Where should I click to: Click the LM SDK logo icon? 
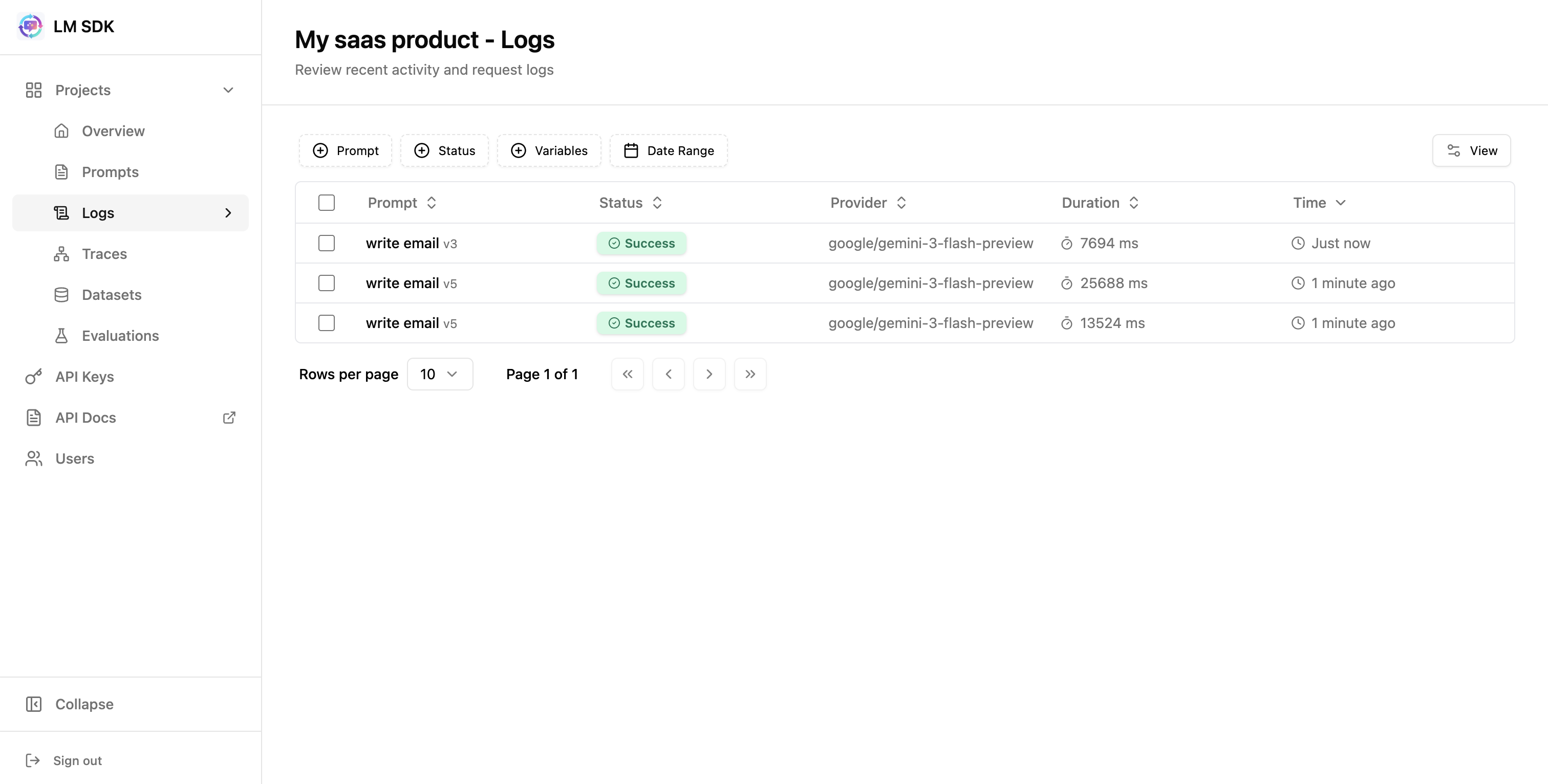click(30, 26)
